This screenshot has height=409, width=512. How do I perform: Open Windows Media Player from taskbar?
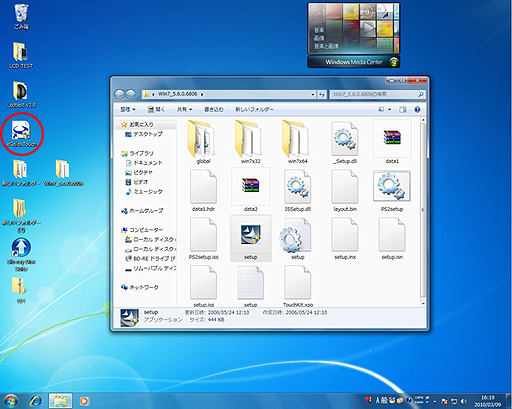(x=84, y=401)
